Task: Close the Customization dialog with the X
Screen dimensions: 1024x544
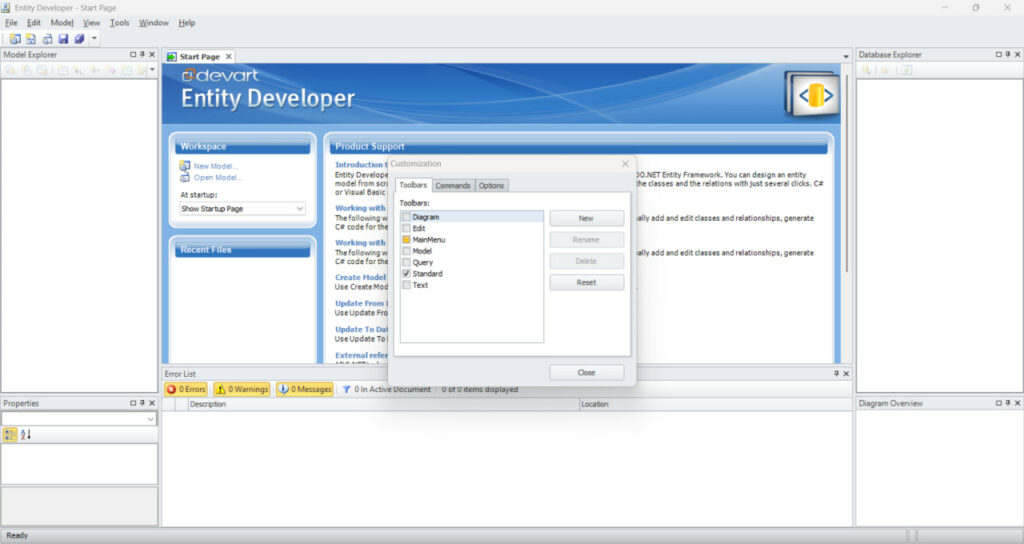Action: click(625, 164)
